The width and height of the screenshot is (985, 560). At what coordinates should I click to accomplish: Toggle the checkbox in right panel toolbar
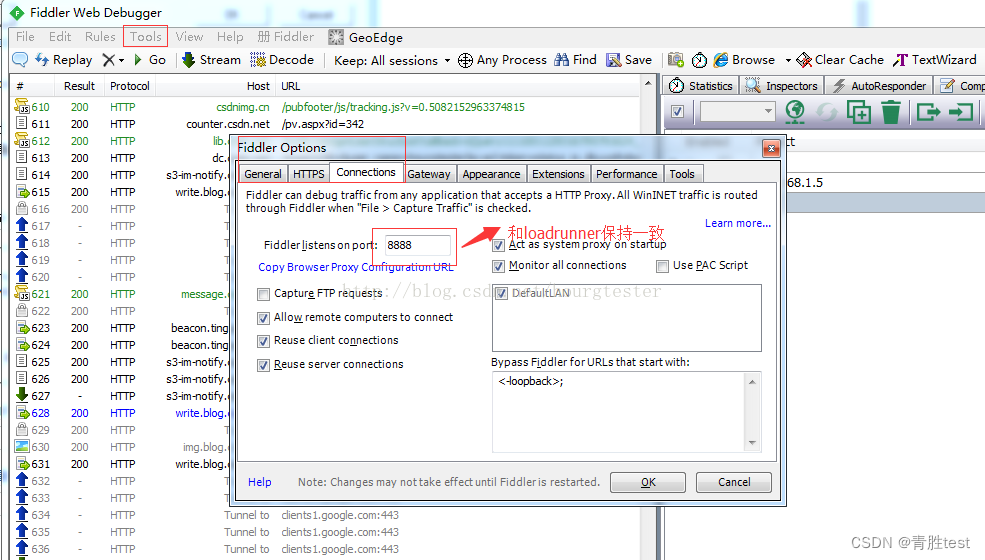(x=677, y=112)
